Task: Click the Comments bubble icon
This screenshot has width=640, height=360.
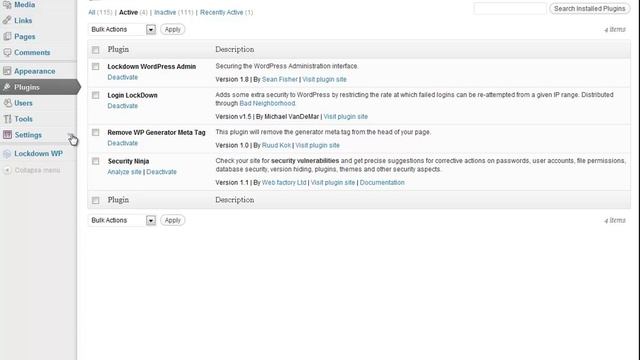Action: point(7,52)
